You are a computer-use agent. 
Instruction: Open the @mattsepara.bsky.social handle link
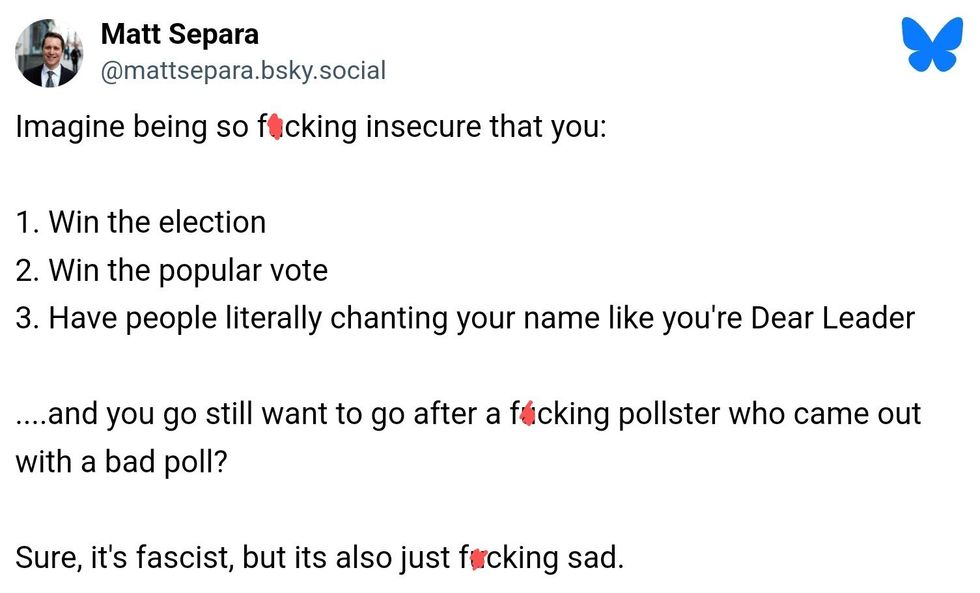(243, 71)
